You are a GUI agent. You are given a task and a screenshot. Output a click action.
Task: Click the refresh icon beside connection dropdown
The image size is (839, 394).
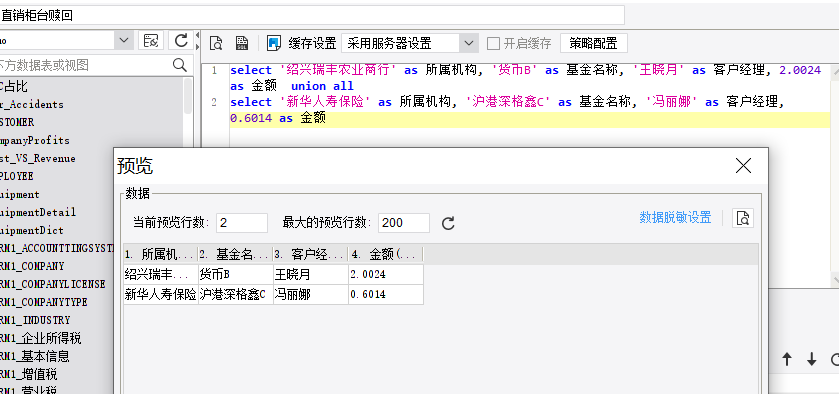181,40
